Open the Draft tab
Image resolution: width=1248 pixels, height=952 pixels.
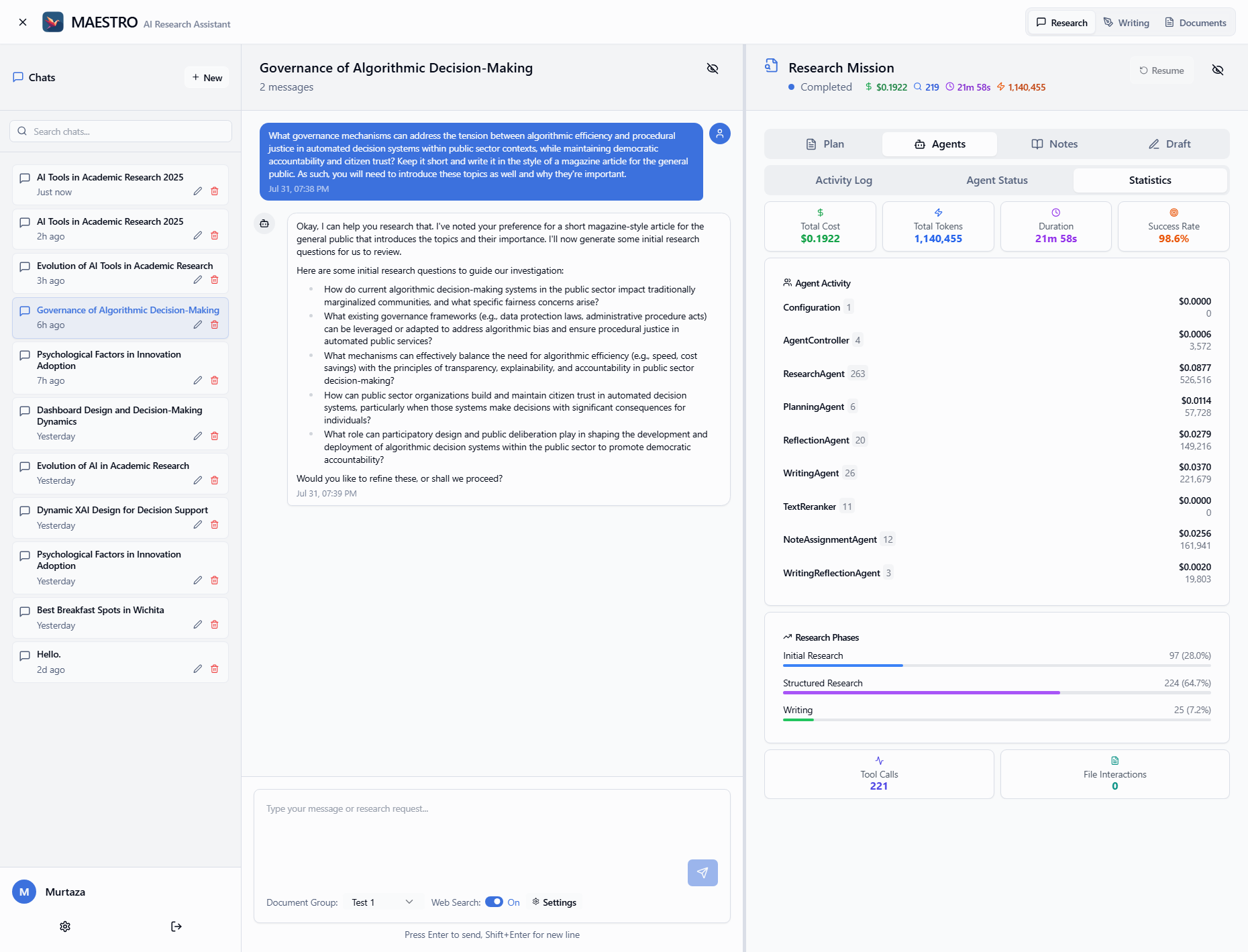[1169, 144]
